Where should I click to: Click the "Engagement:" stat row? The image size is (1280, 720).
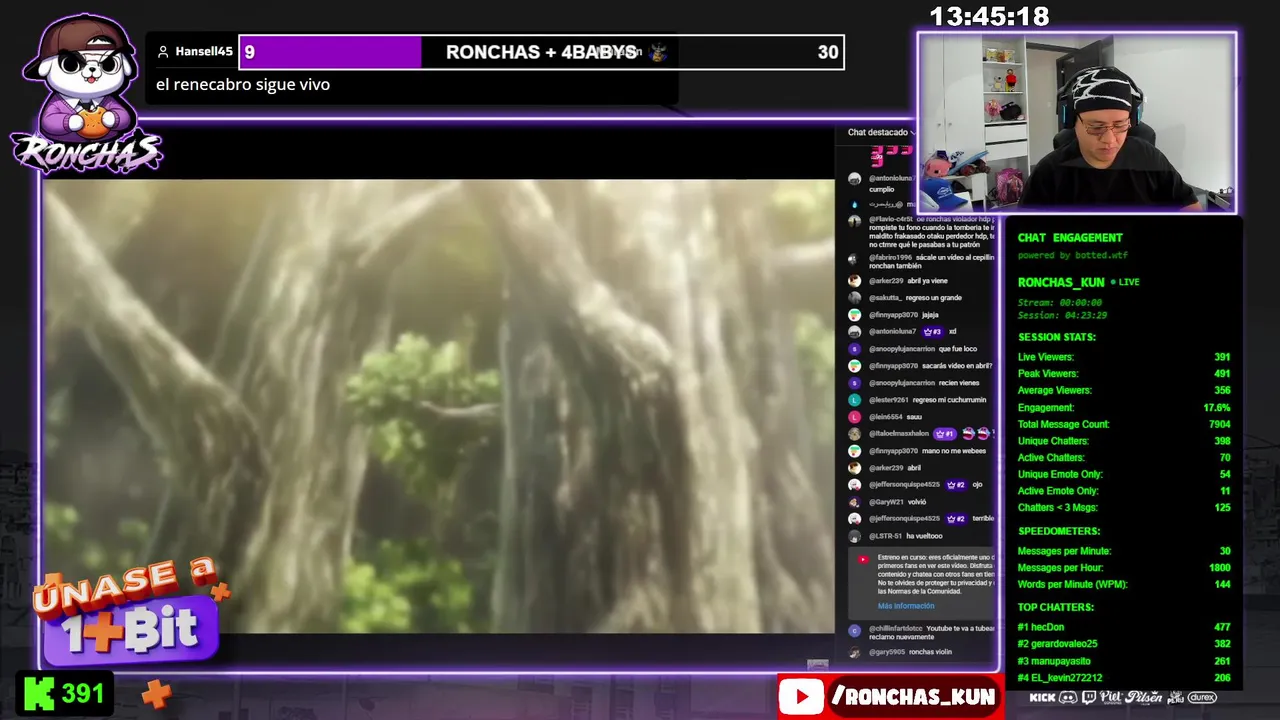tap(1124, 408)
